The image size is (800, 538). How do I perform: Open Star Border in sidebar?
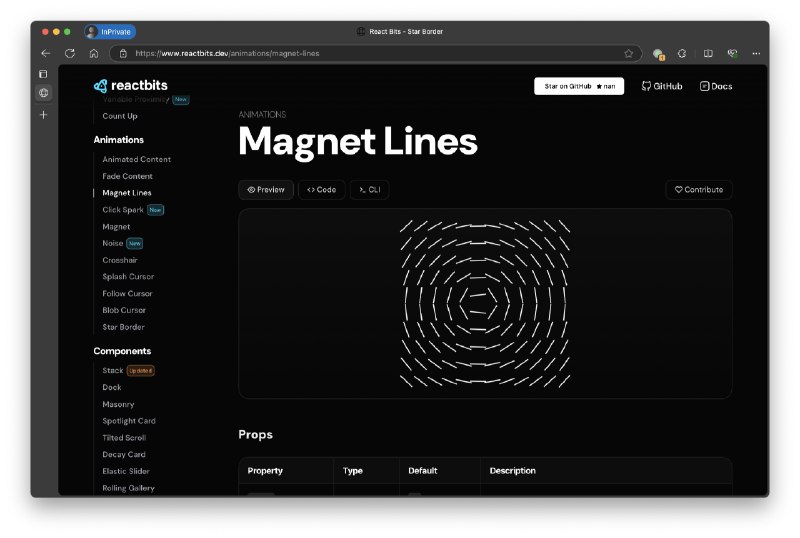123,327
